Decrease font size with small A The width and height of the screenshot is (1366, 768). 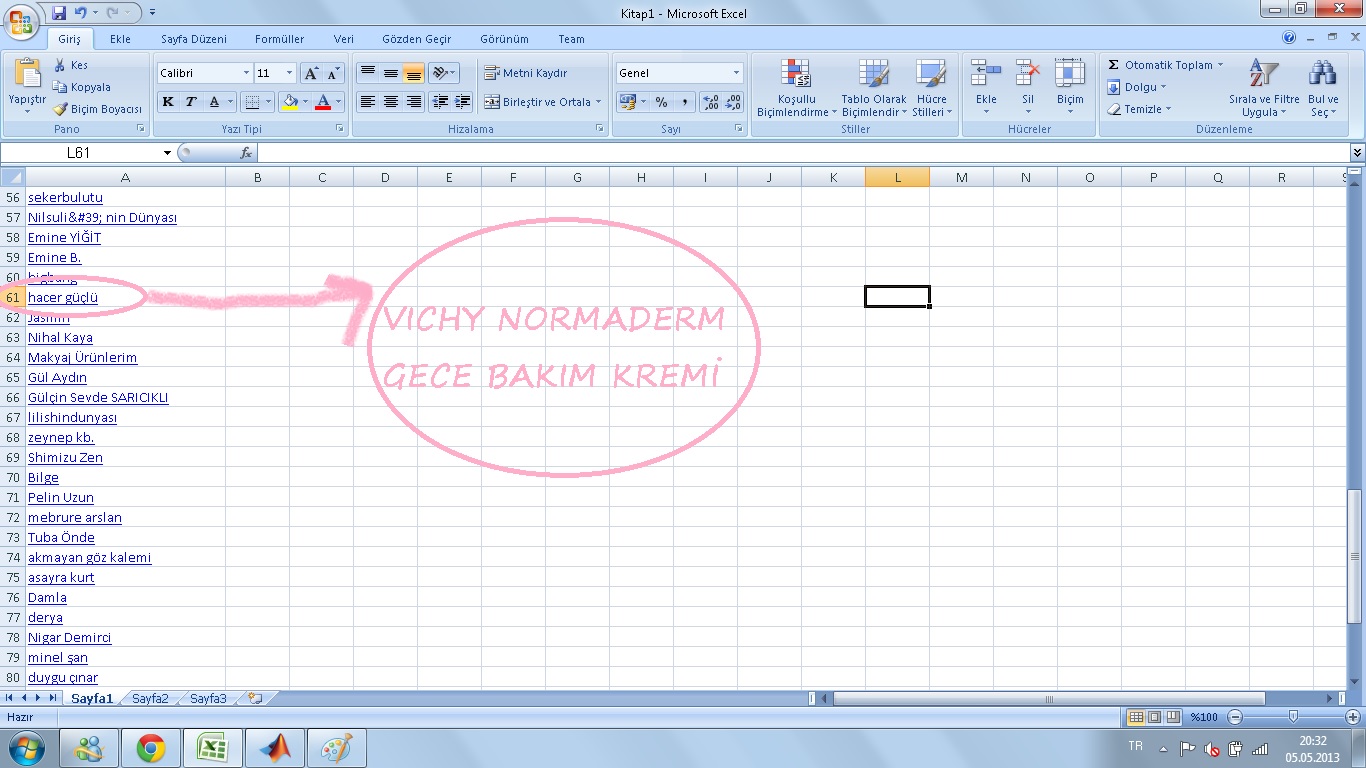333,73
